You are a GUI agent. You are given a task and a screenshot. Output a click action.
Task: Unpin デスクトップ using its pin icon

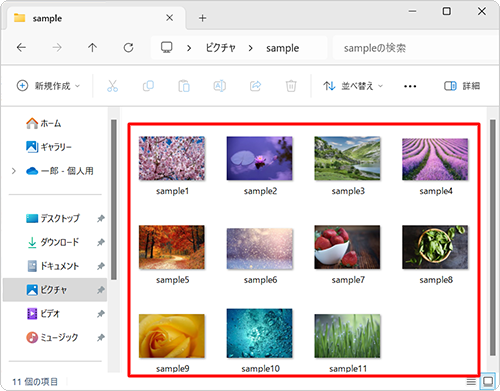[100, 219]
